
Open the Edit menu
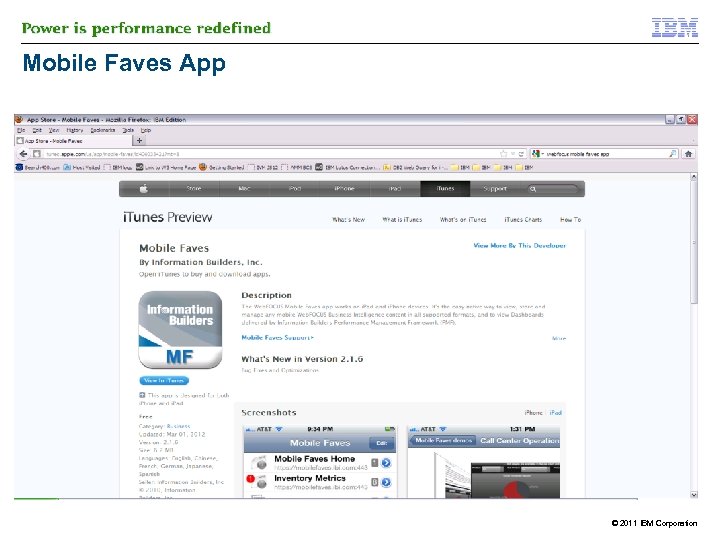click(x=37, y=130)
